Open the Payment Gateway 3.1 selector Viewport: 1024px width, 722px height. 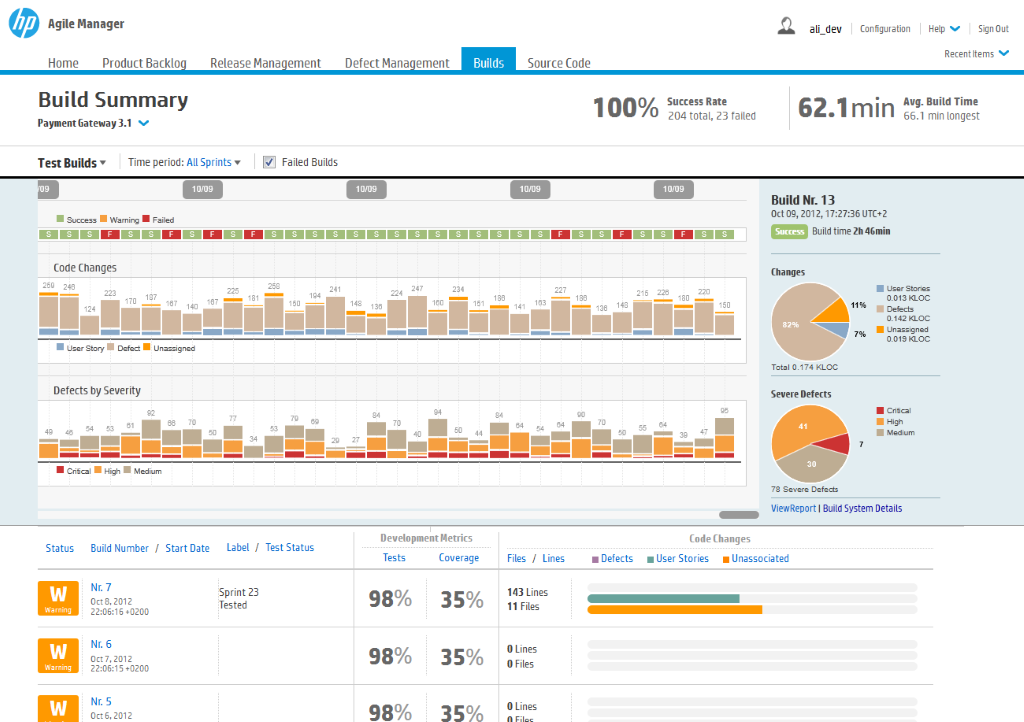pyautogui.click(x=93, y=122)
